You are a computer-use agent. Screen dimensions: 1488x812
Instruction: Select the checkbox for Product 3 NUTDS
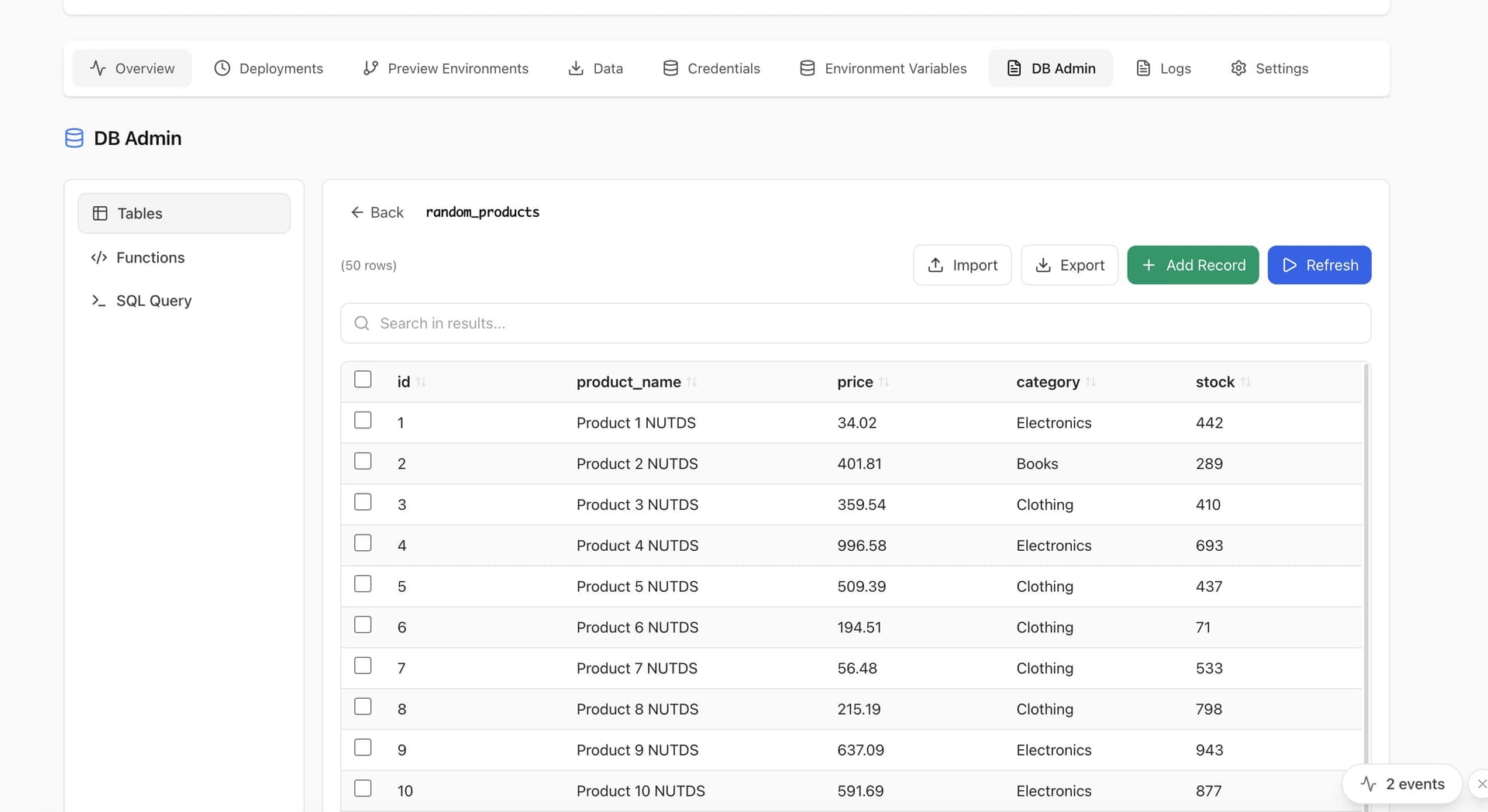362,501
